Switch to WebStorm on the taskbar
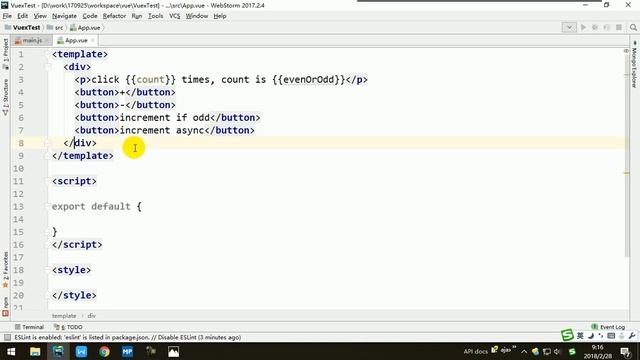This screenshot has width=640, height=360. tap(58, 351)
